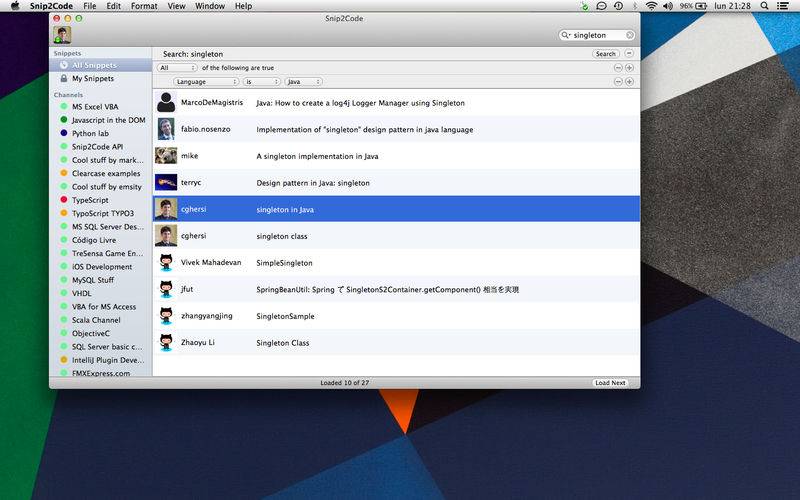Click the Load Next button
This screenshot has width=800, height=500.
coord(610,383)
